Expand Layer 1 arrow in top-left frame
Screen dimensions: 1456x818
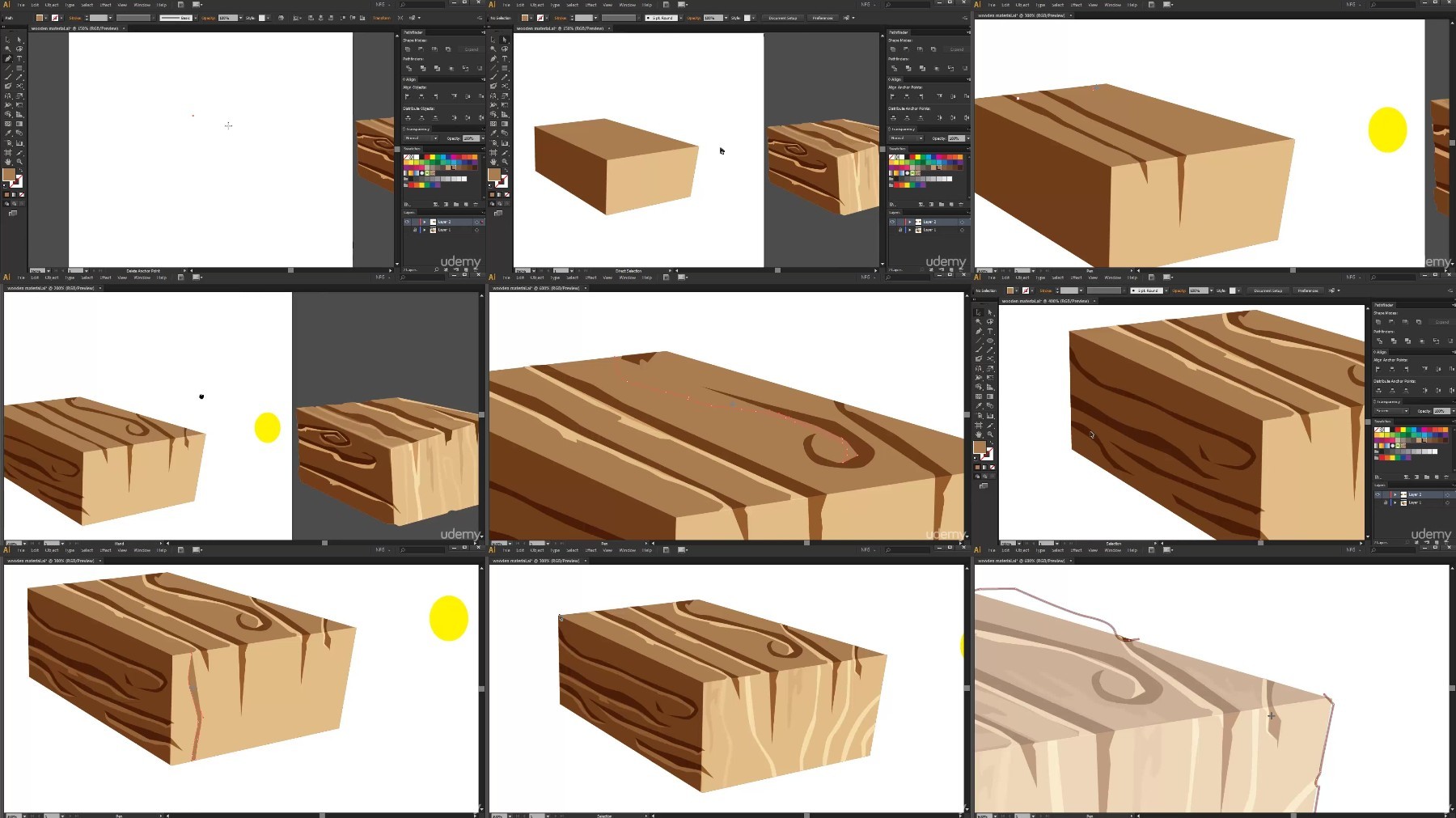[x=425, y=230]
